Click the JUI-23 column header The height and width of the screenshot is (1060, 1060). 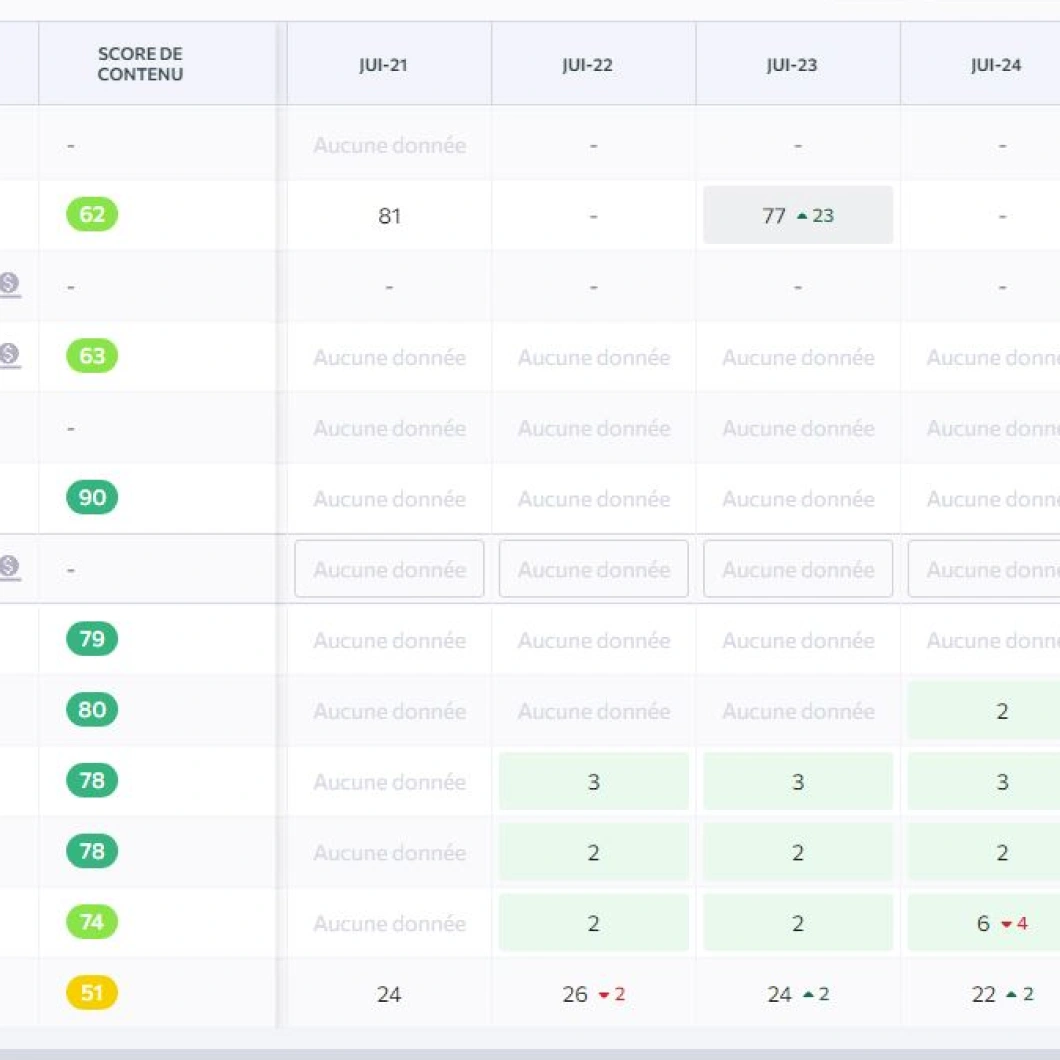click(x=797, y=66)
